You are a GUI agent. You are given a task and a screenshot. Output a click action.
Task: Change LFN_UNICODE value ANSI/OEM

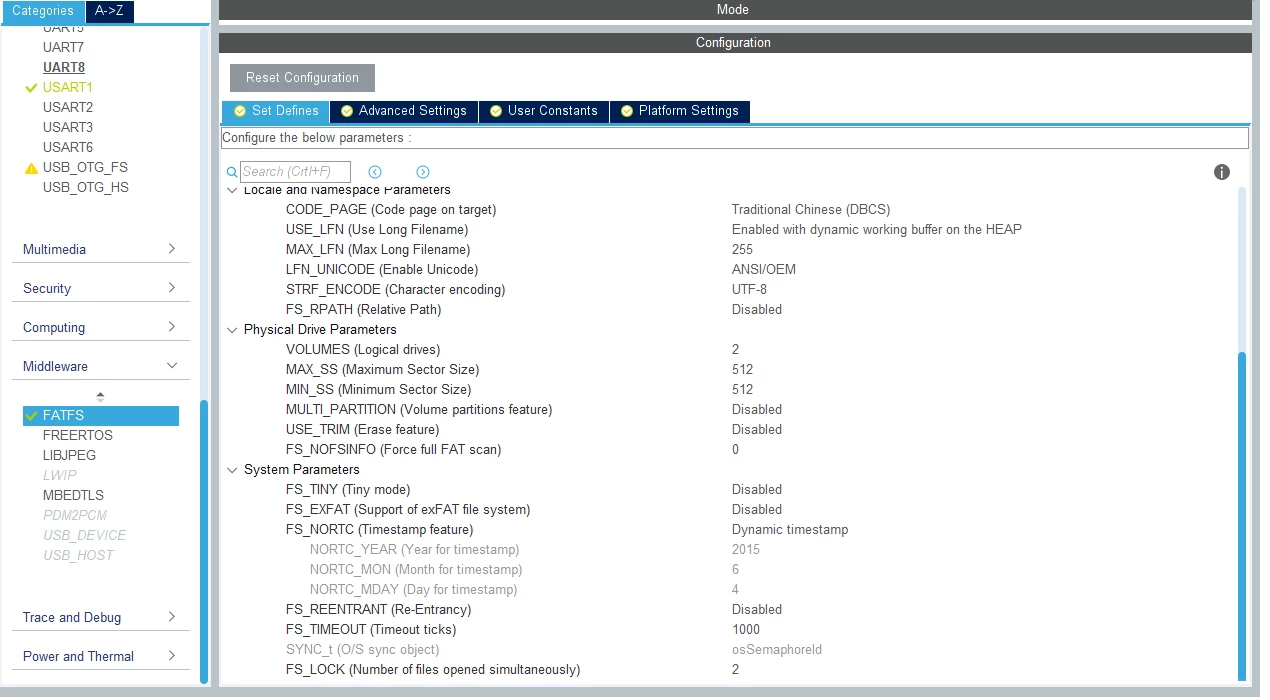coord(764,269)
